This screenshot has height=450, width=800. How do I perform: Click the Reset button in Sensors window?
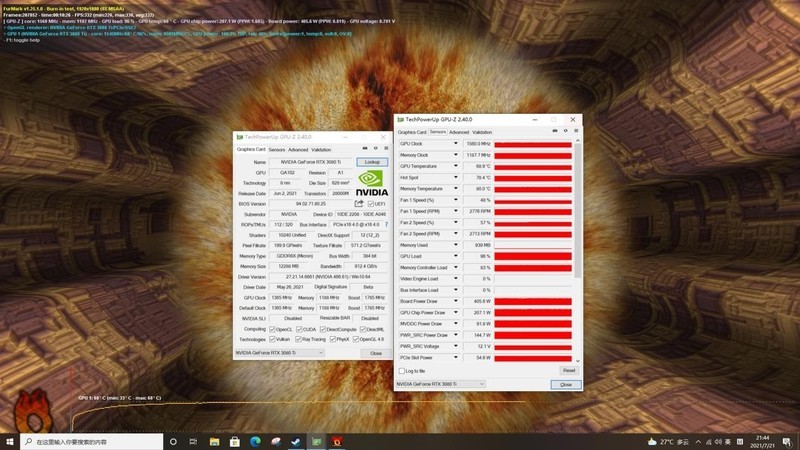coord(569,370)
